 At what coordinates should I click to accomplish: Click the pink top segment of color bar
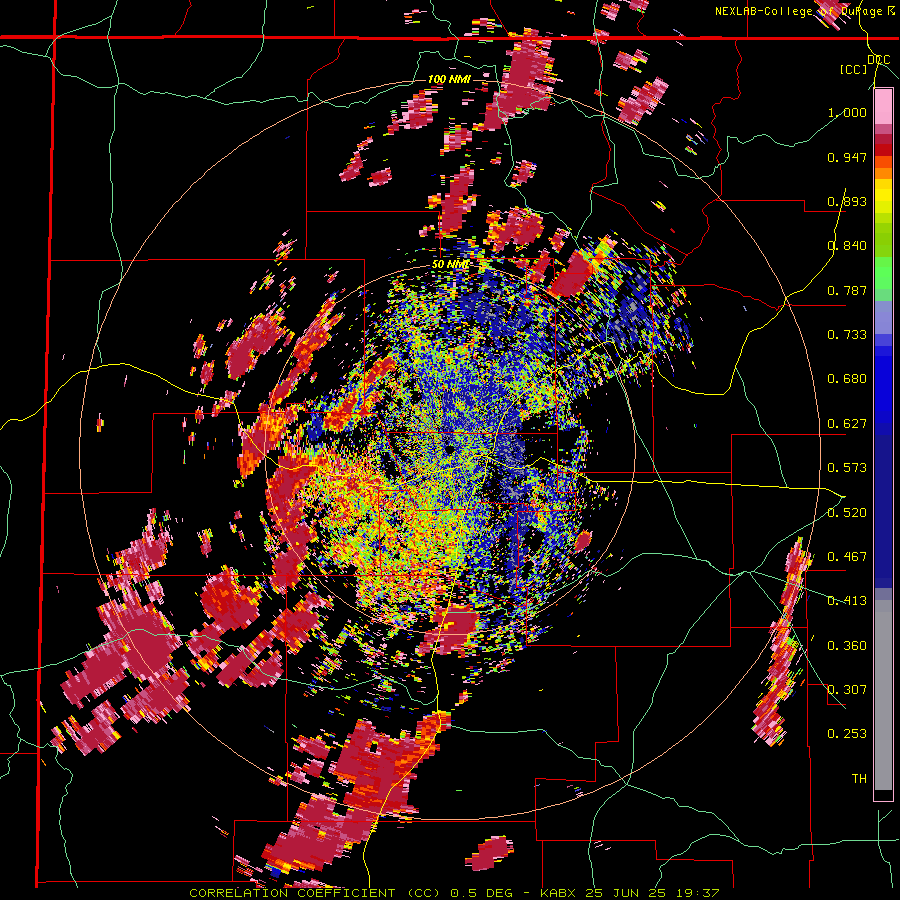883,107
